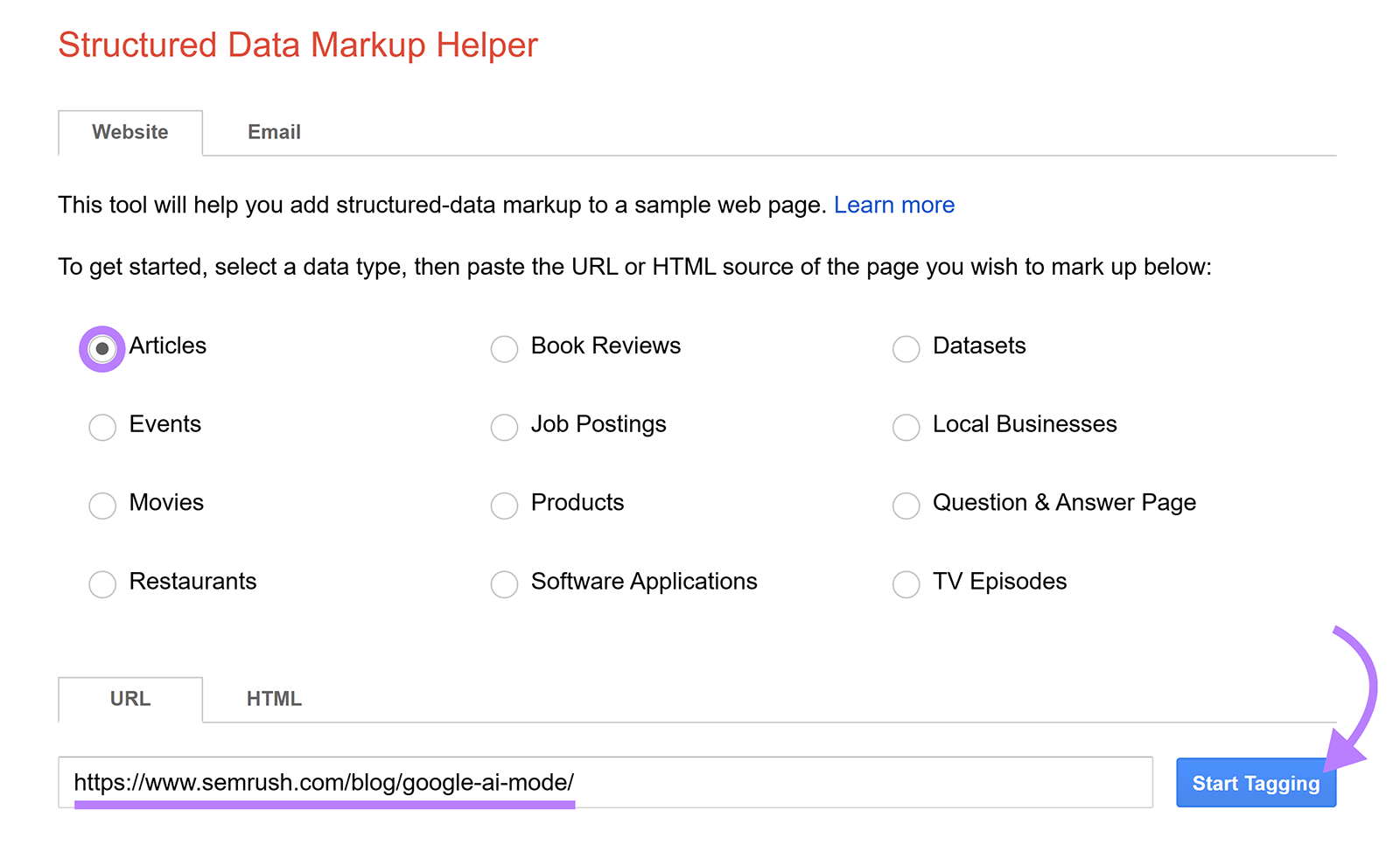Screen dimensions: 1400x859
Task: Open the Website tab
Action: pyautogui.click(x=129, y=132)
